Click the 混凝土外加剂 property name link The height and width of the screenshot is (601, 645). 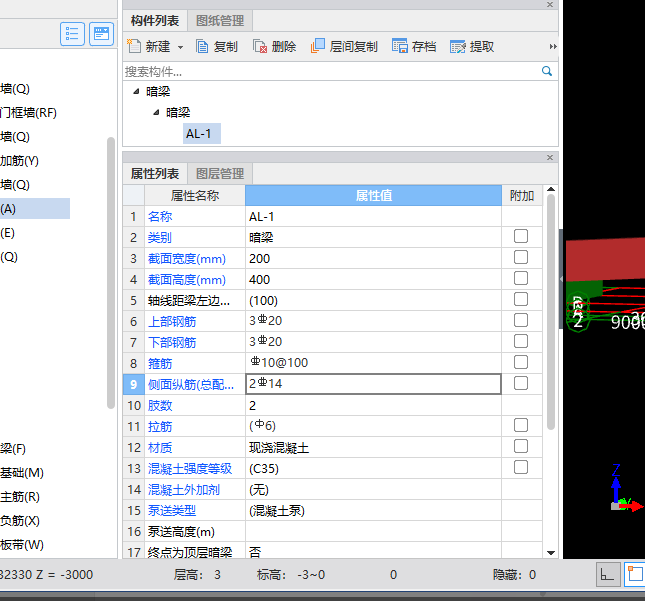point(183,490)
